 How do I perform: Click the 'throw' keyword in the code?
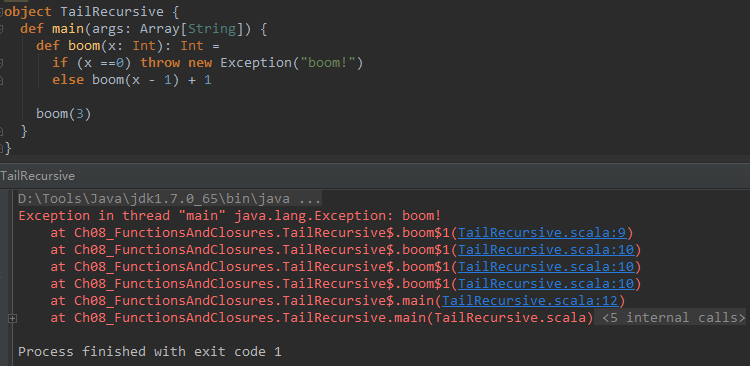point(160,63)
